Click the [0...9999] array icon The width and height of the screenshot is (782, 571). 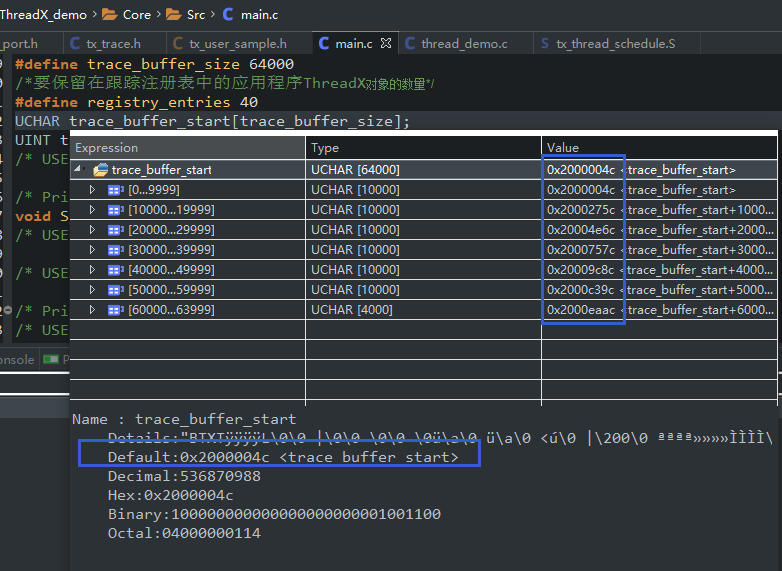(116, 190)
